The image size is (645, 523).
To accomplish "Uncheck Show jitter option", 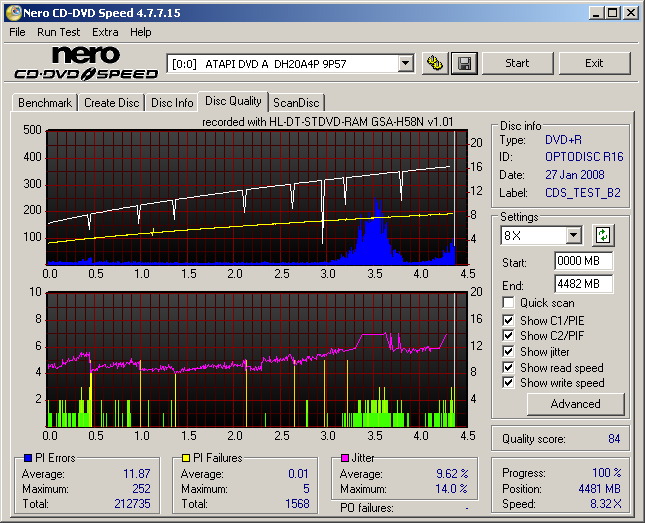I will [508, 351].
